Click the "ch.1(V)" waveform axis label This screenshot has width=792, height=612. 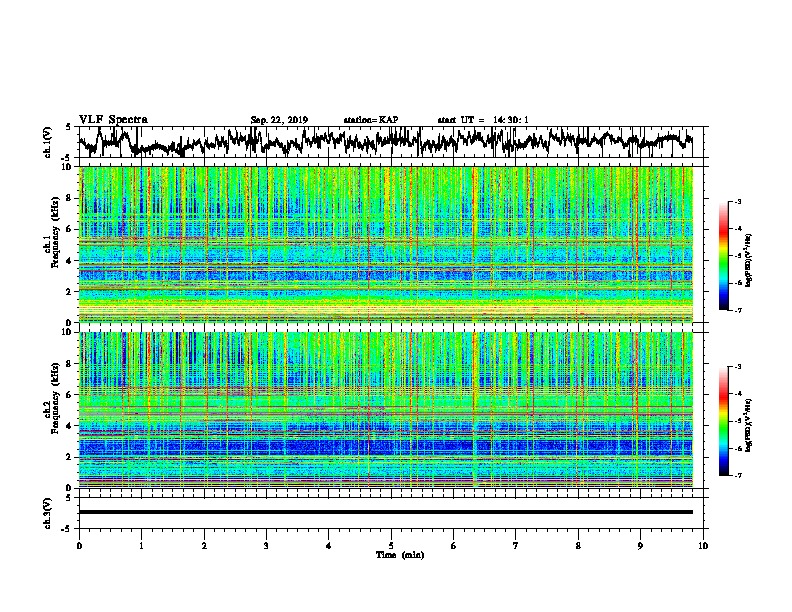point(48,141)
